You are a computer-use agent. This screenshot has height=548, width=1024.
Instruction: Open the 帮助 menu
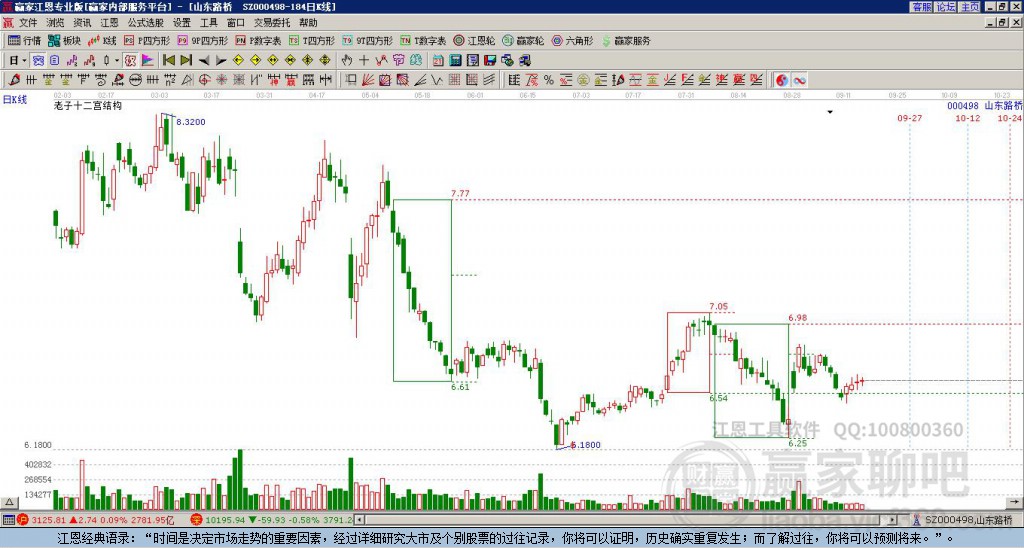(308, 23)
